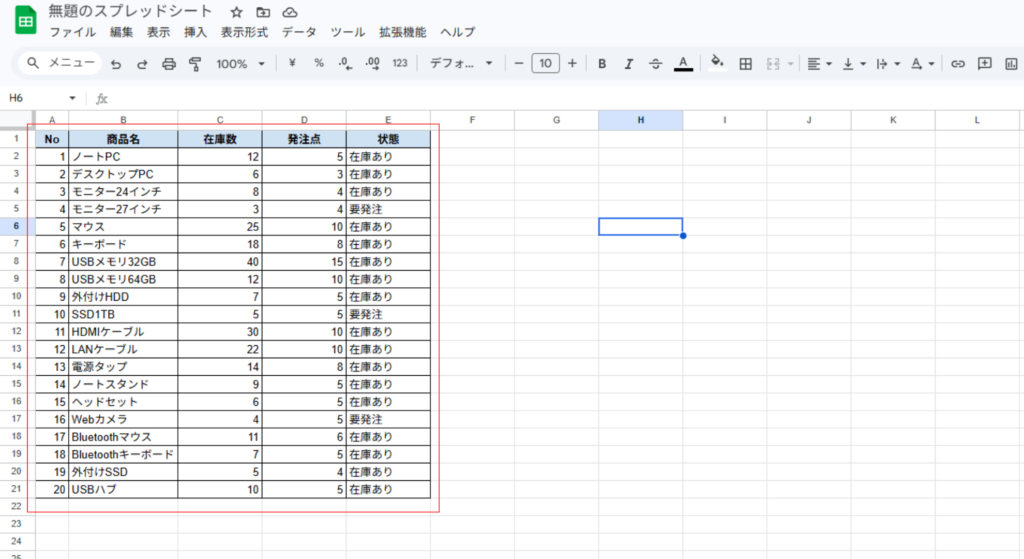1024x559 pixels.
Task: Expand the horizontal align dropdown
Action: [820, 64]
